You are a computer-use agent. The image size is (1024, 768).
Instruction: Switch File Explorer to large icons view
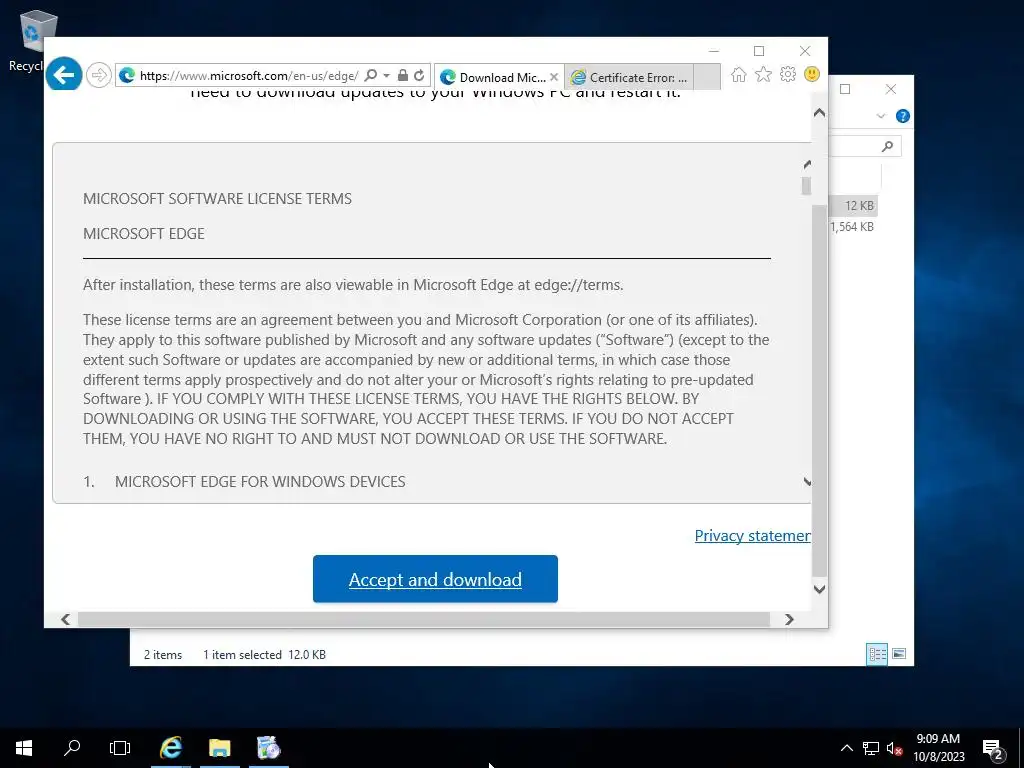899,654
